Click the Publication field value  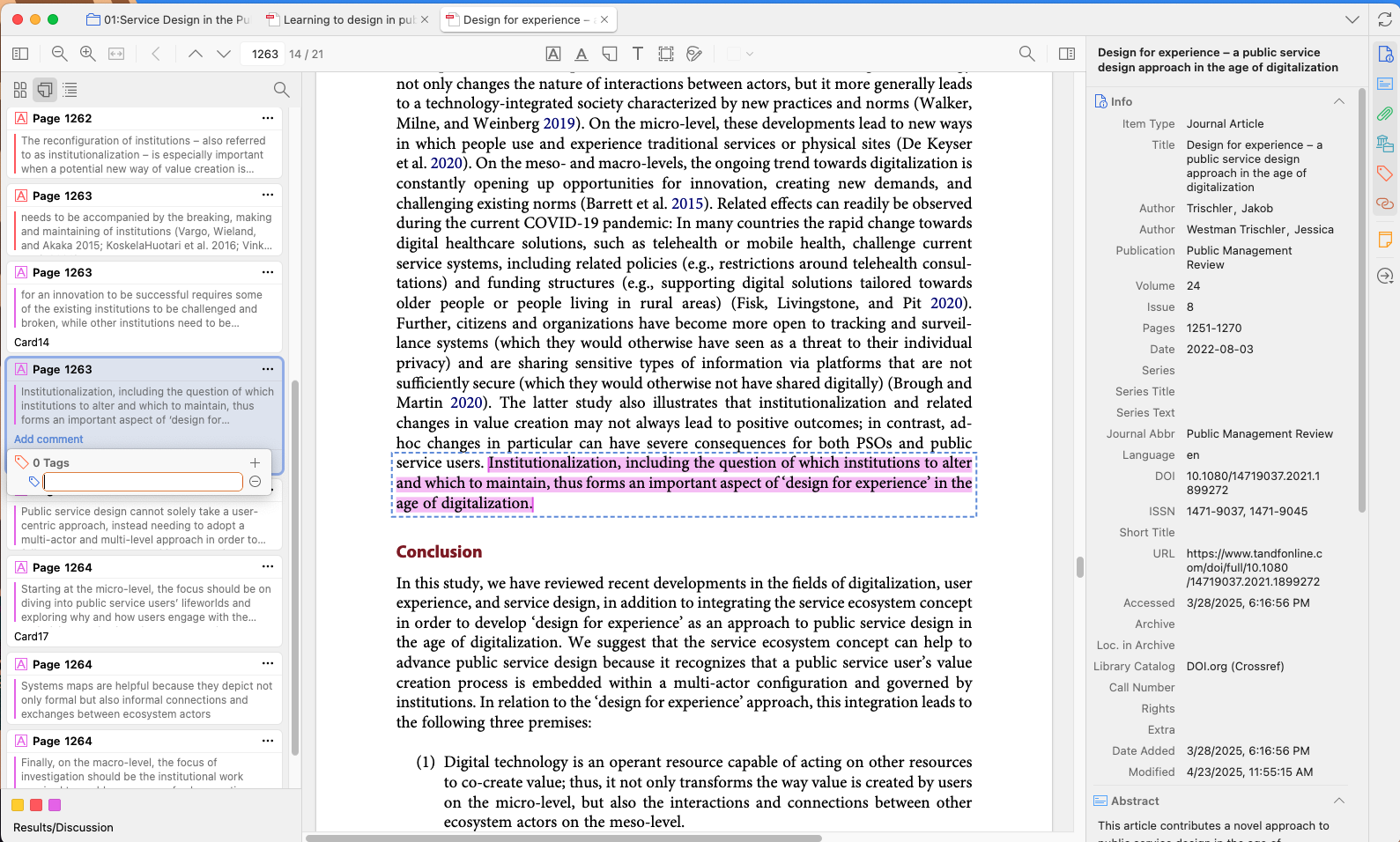(x=1239, y=257)
